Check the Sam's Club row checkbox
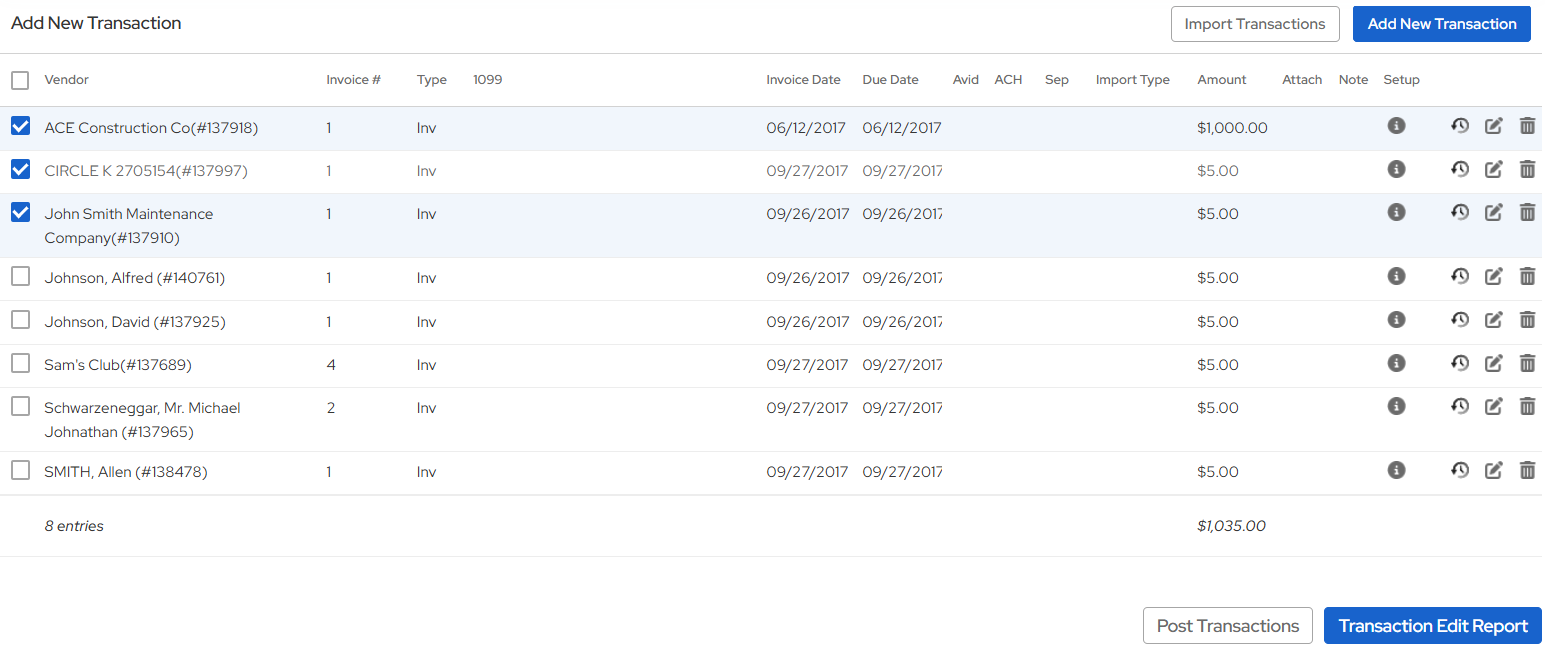This screenshot has height=648, width=1545. [20, 364]
